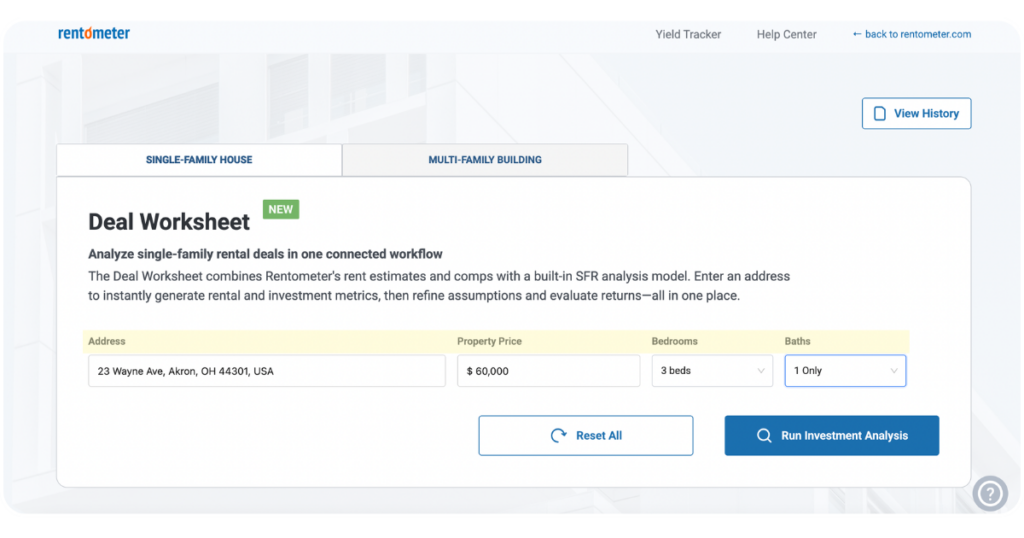
Task: Open the help question mark icon
Action: (990, 494)
